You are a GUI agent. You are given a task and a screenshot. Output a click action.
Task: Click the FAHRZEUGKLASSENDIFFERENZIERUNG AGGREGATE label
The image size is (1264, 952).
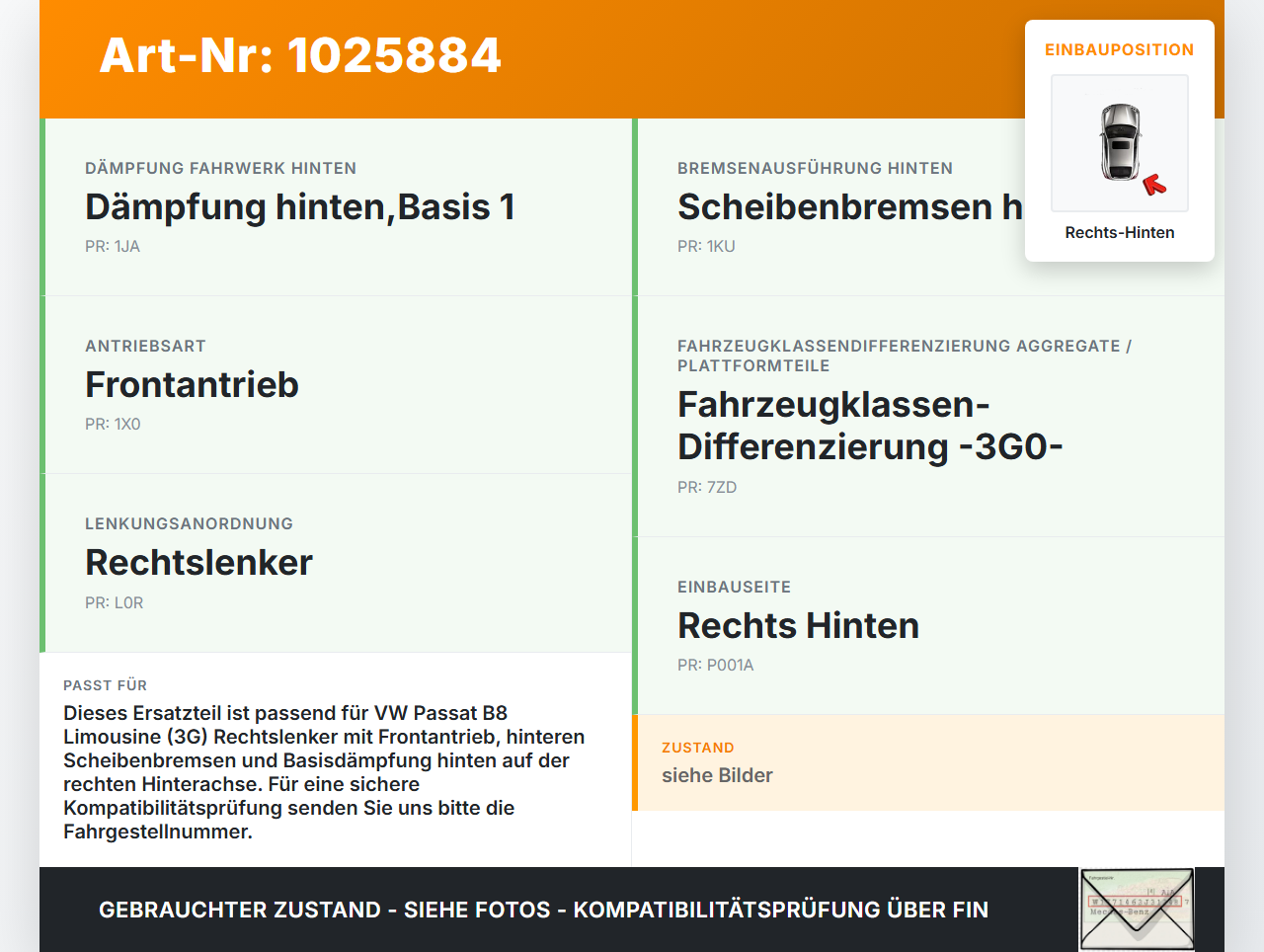[x=905, y=356]
